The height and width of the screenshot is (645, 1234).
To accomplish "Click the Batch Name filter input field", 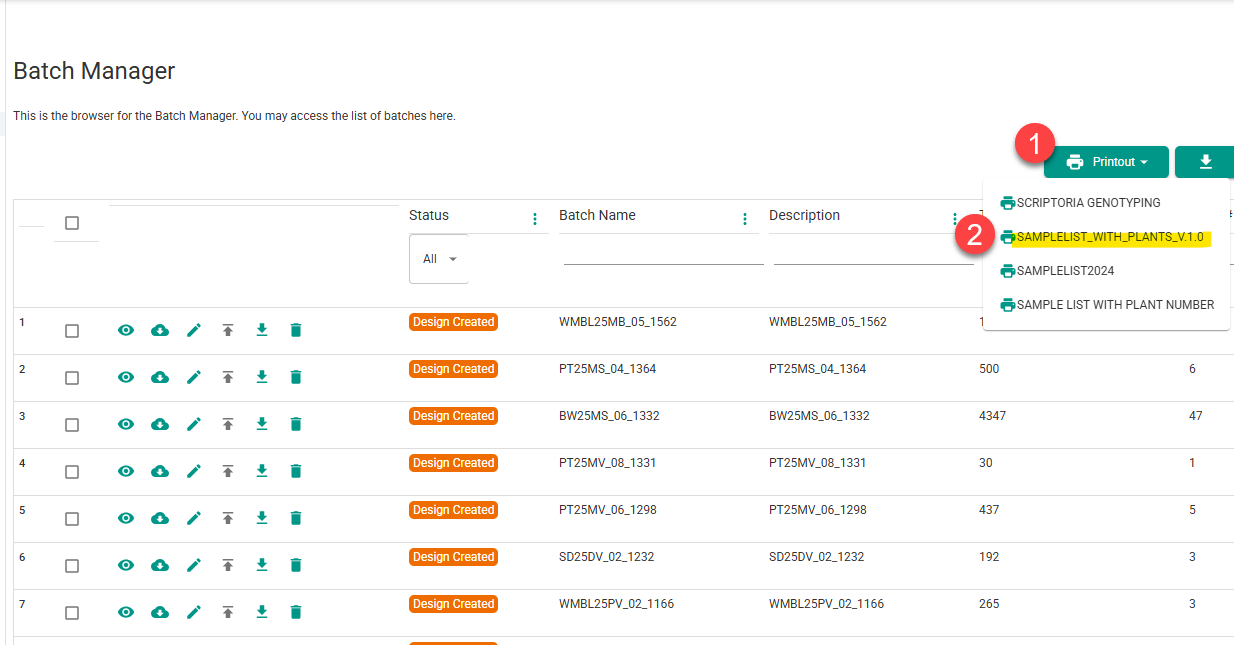I will 662,254.
